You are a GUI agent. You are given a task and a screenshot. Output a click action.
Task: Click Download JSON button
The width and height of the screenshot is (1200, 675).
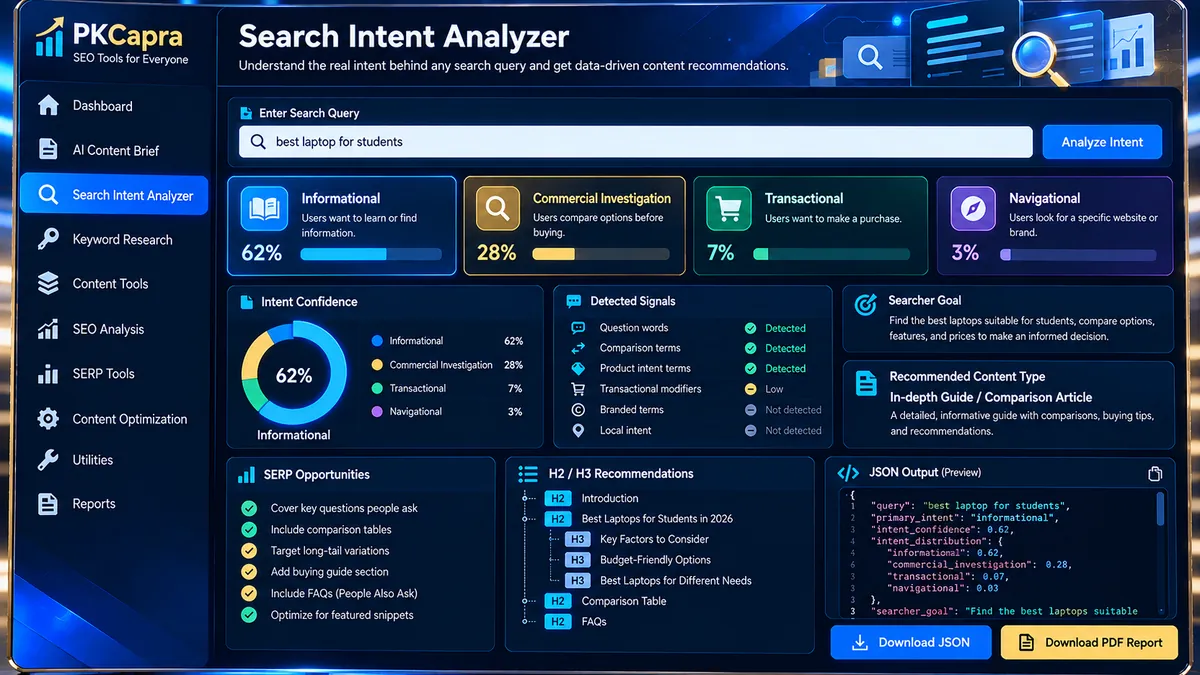pos(911,643)
